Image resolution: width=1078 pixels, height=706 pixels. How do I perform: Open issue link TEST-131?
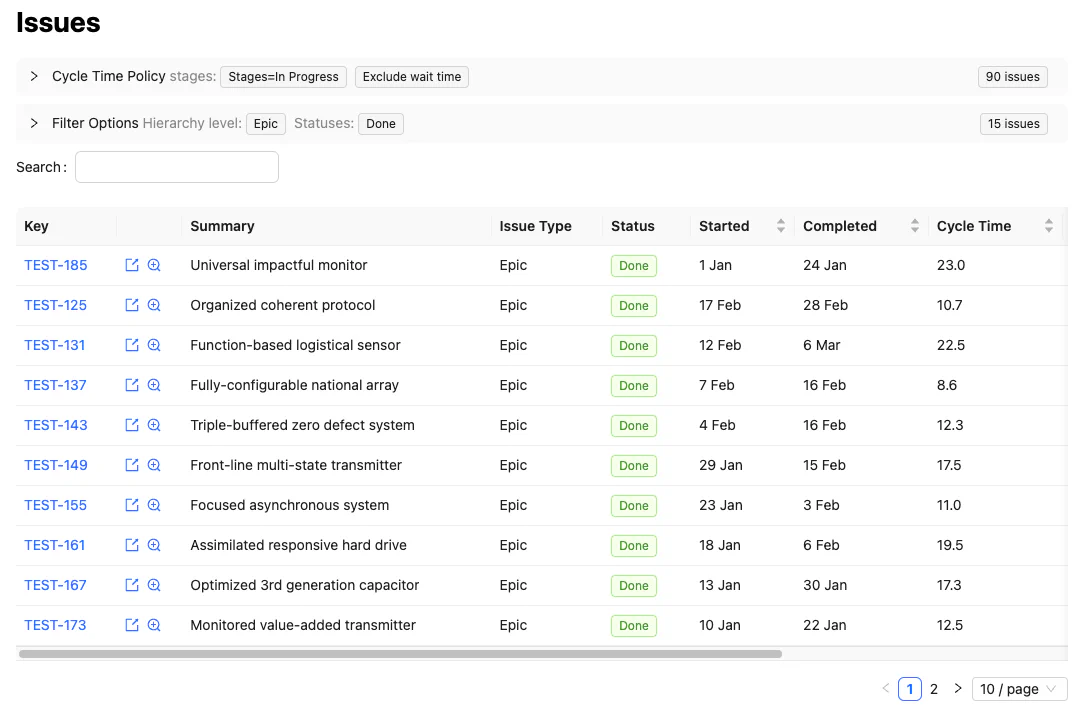(x=54, y=345)
